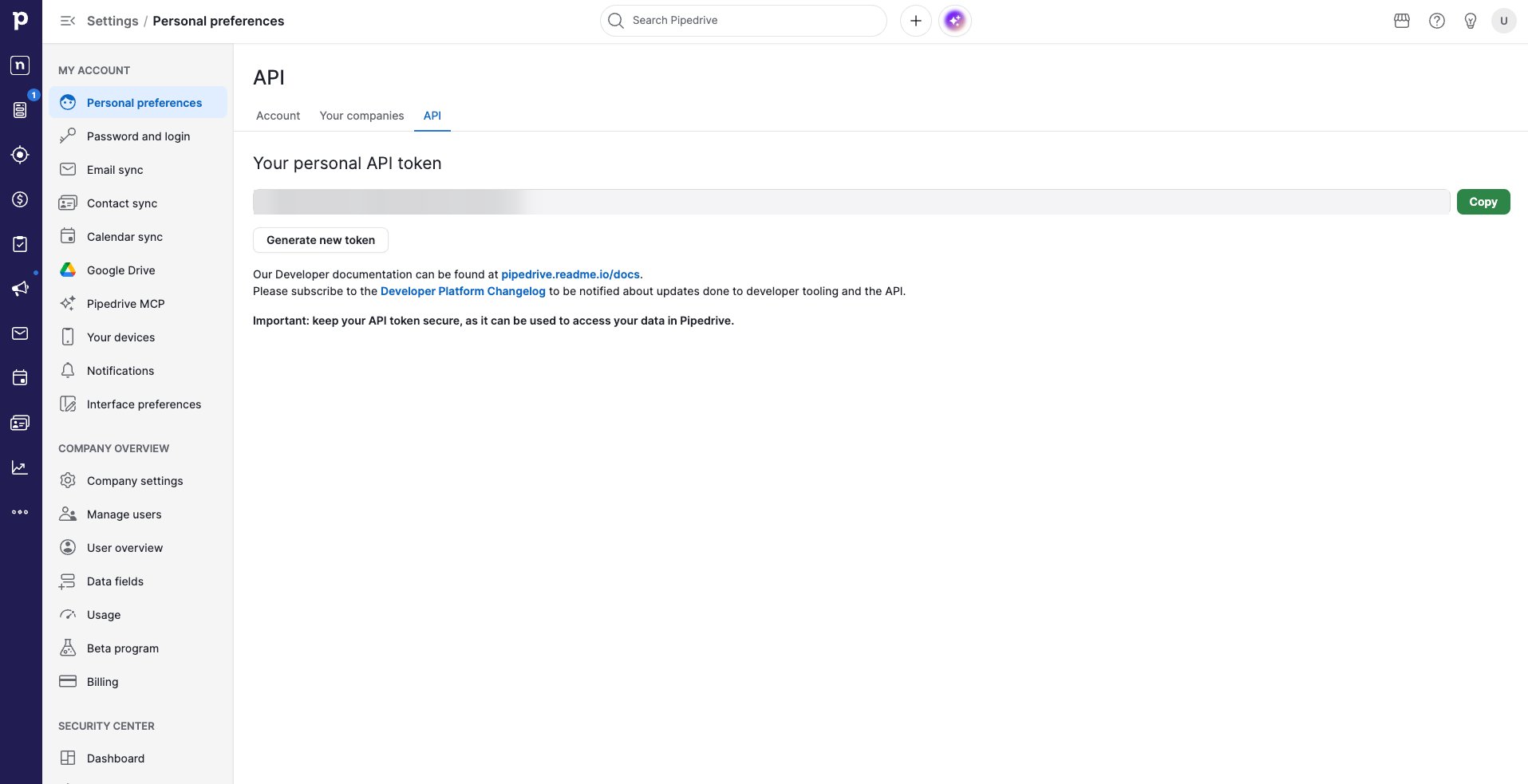Click the Pipedrive logo icon

click(x=21, y=20)
